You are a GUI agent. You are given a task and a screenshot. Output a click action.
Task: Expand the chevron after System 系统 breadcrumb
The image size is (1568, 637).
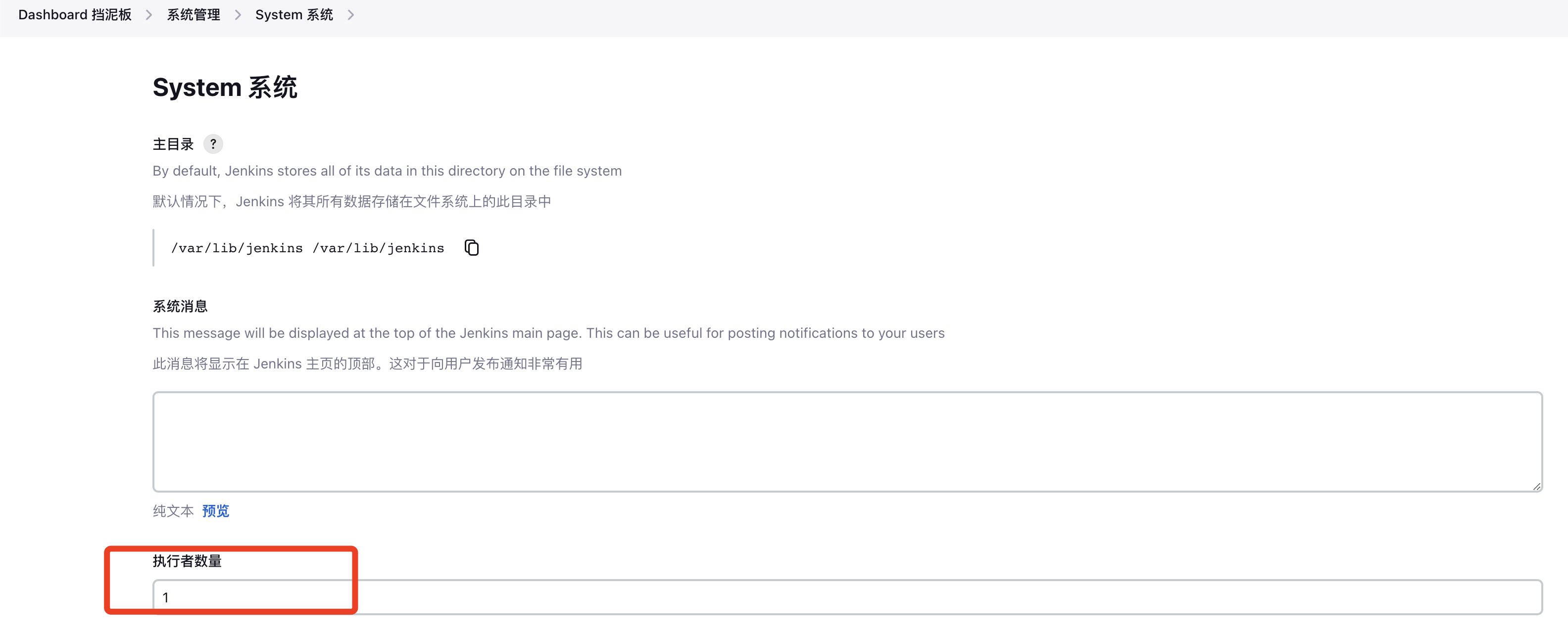(x=350, y=15)
